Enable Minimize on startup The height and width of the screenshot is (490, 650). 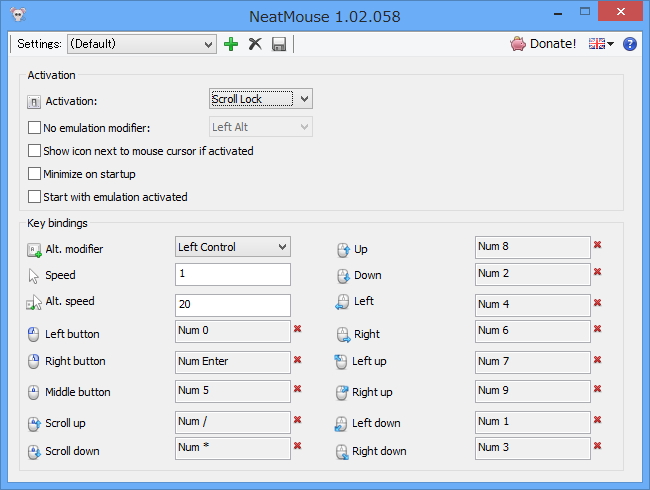34,174
